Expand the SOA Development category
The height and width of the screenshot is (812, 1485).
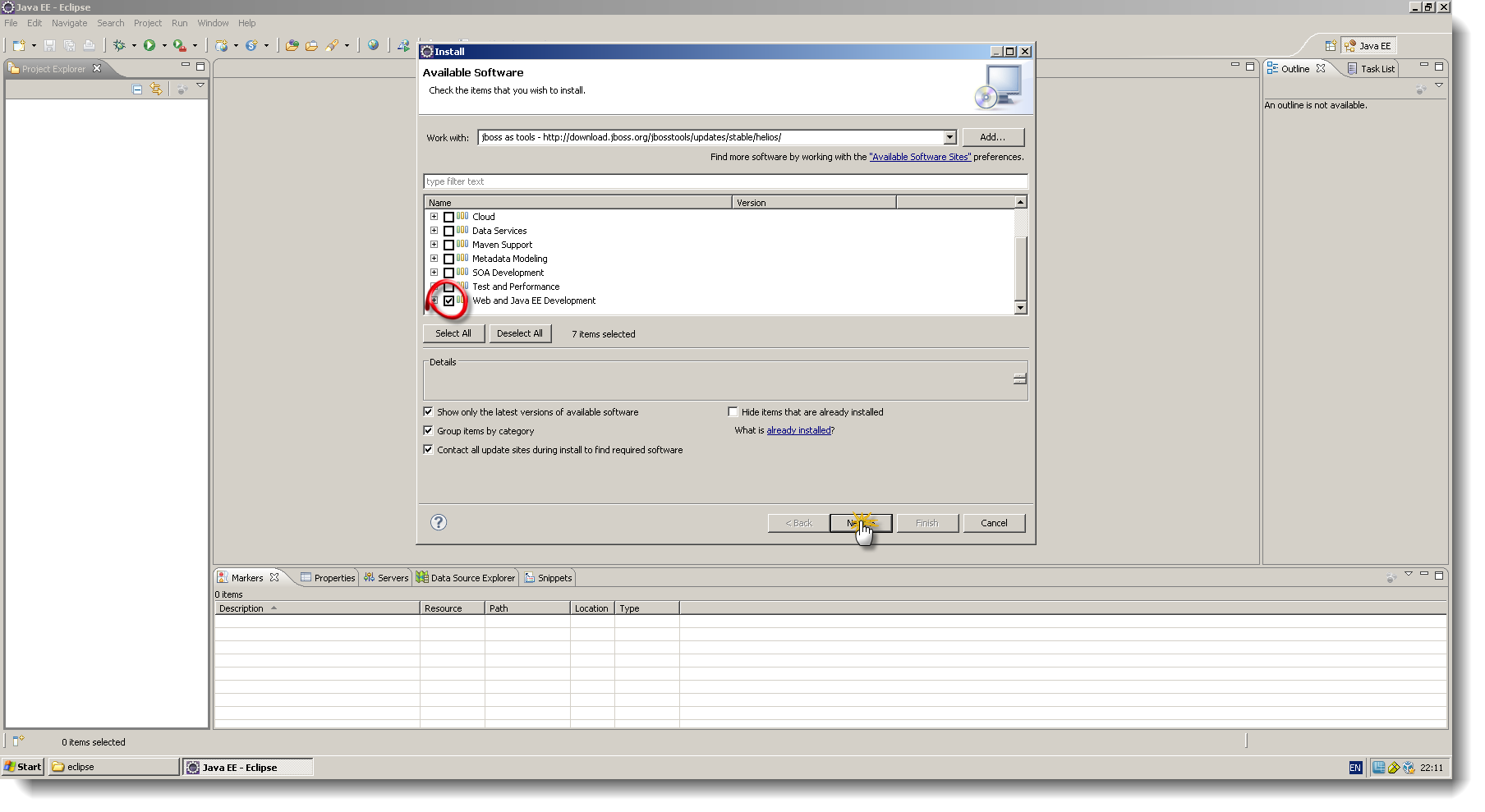click(x=434, y=272)
